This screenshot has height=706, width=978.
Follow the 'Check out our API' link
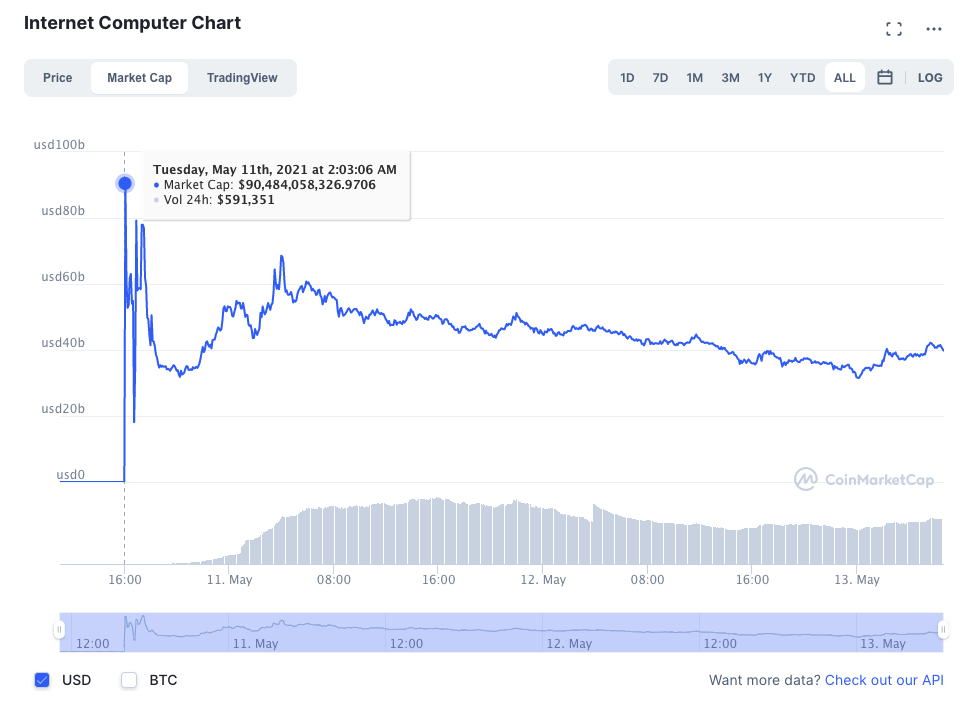pos(884,680)
